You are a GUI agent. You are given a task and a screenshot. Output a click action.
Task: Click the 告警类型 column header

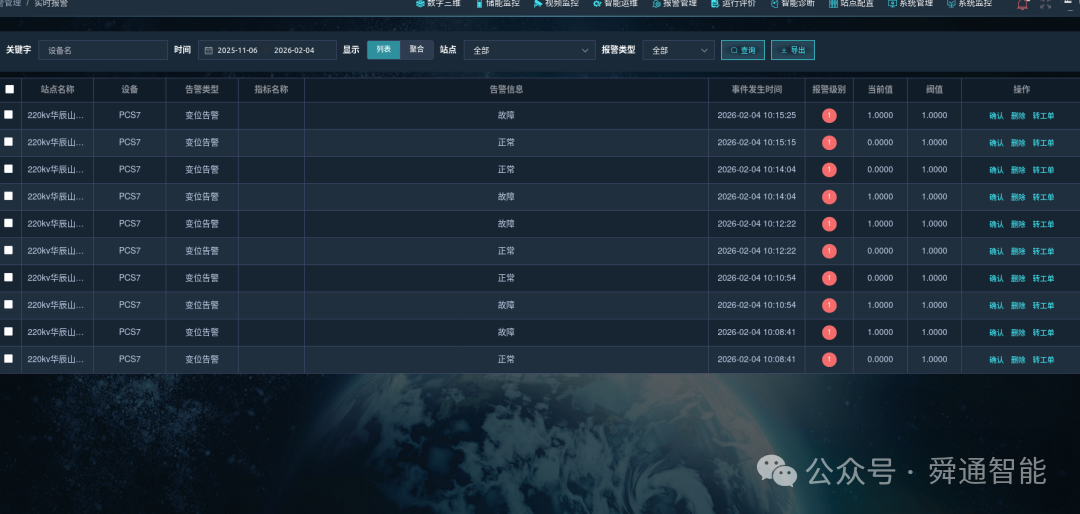point(202,90)
